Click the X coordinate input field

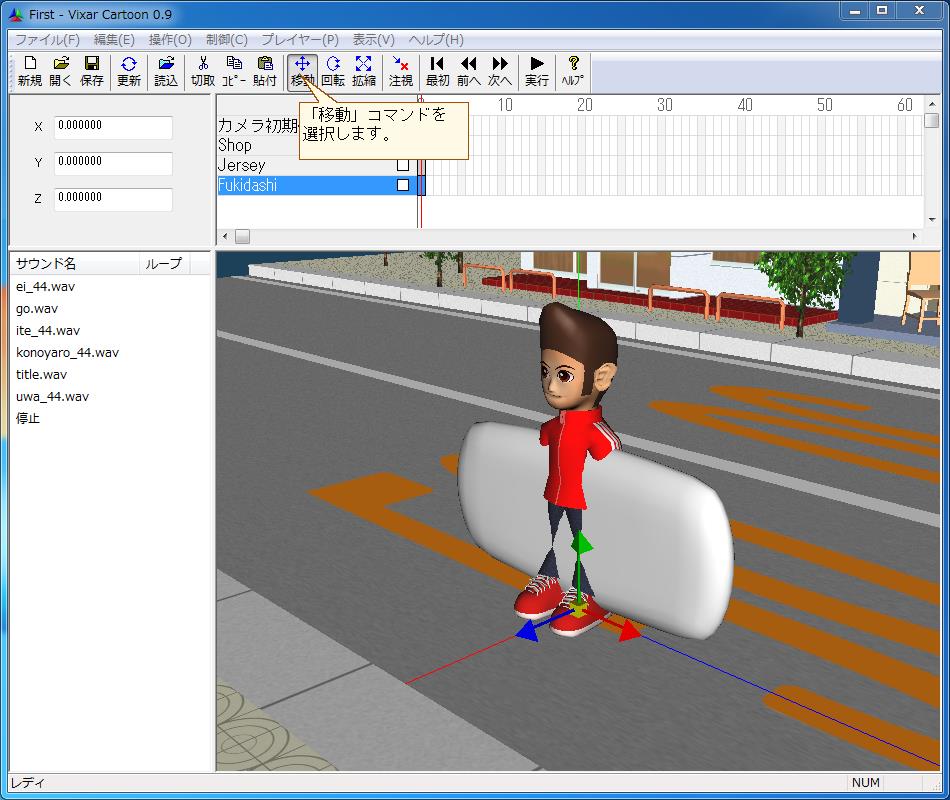(113, 127)
